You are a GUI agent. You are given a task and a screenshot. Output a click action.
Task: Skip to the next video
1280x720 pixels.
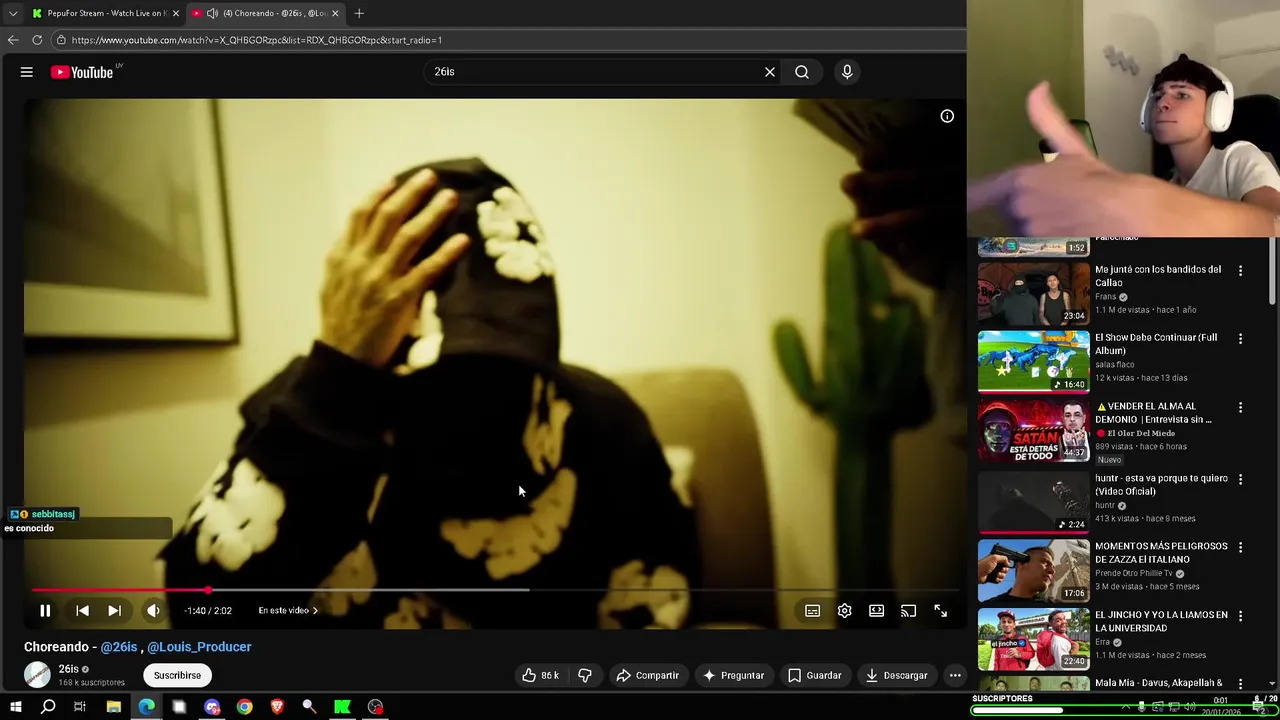pyautogui.click(x=114, y=611)
